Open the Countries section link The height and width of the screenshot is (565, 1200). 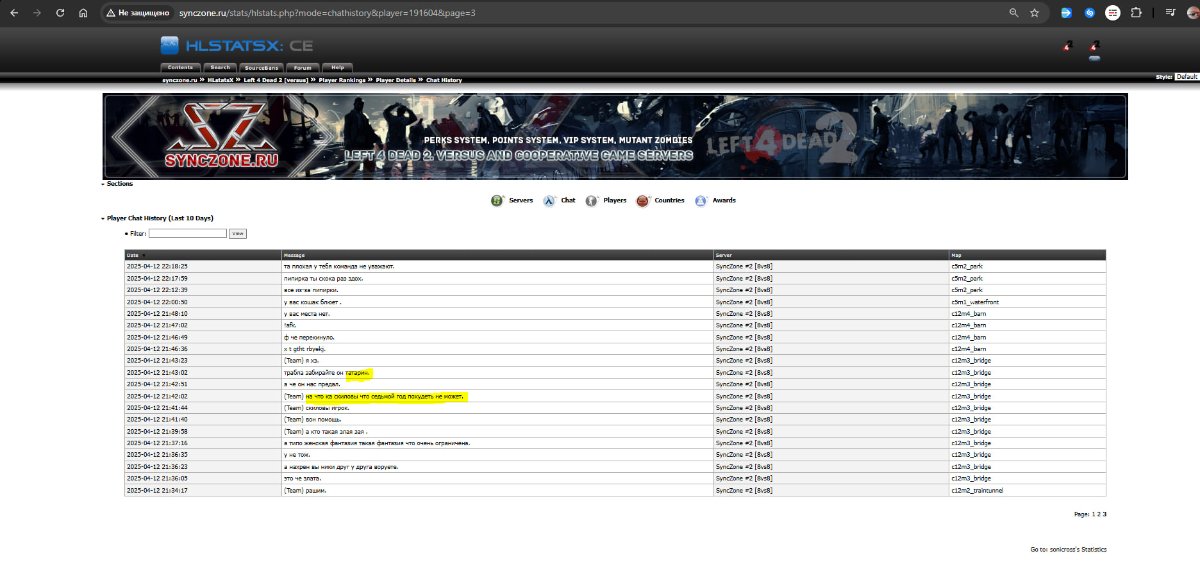(670, 201)
